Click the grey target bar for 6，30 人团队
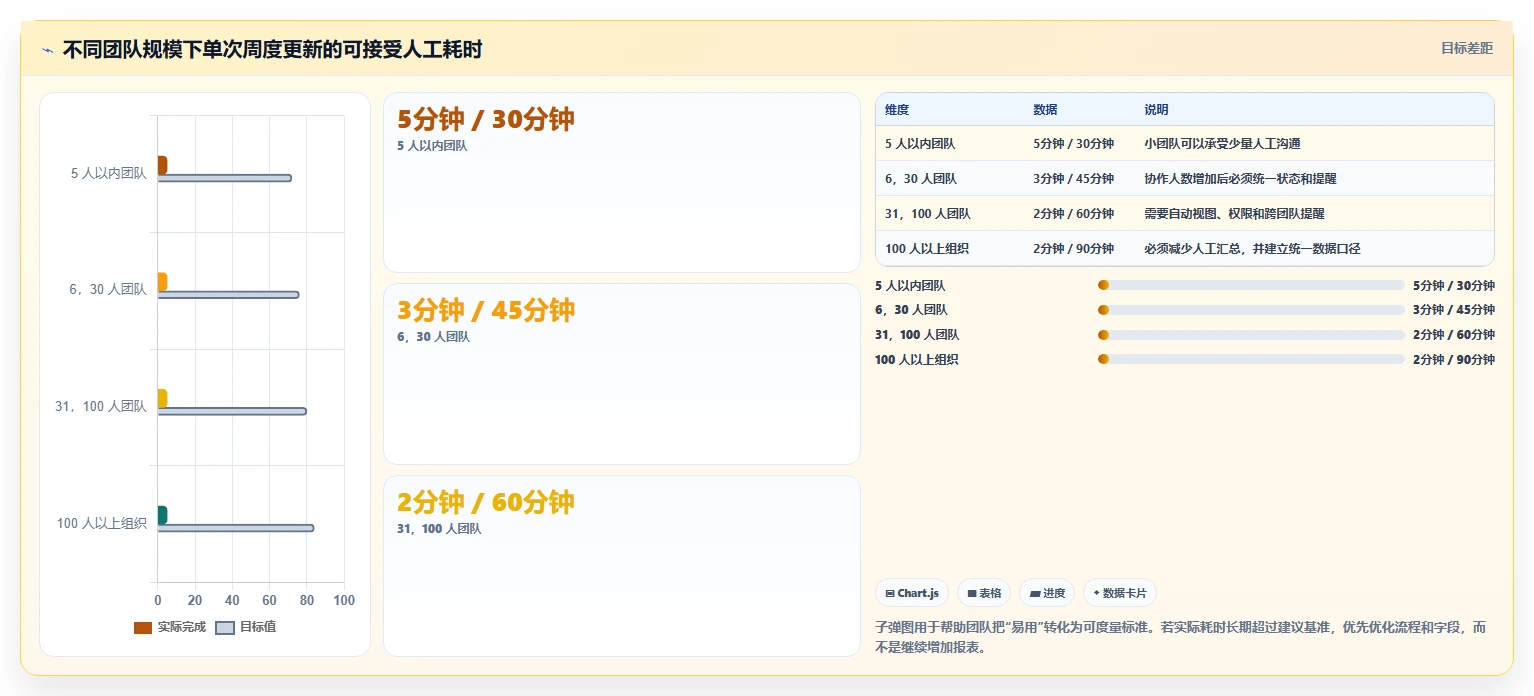 [228, 295]
